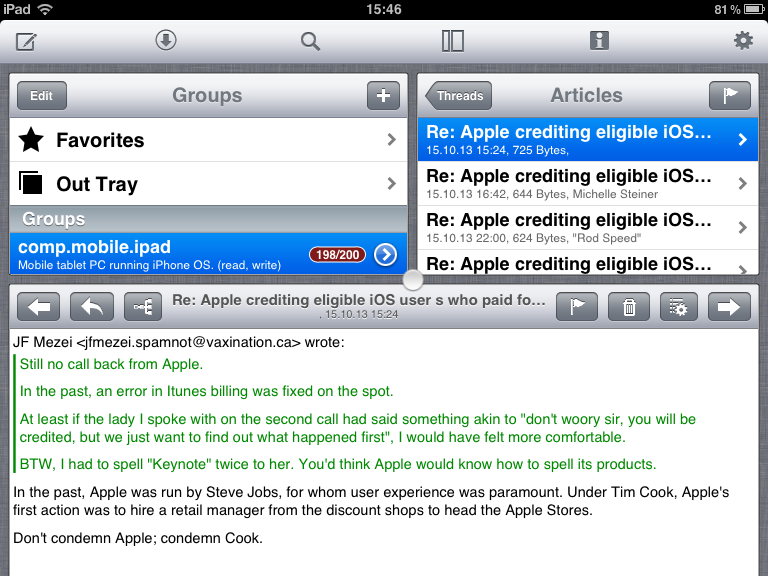This screenshot has width=768, height=576.
Task: Show thread tree view icon
Action: pos(143,307)
